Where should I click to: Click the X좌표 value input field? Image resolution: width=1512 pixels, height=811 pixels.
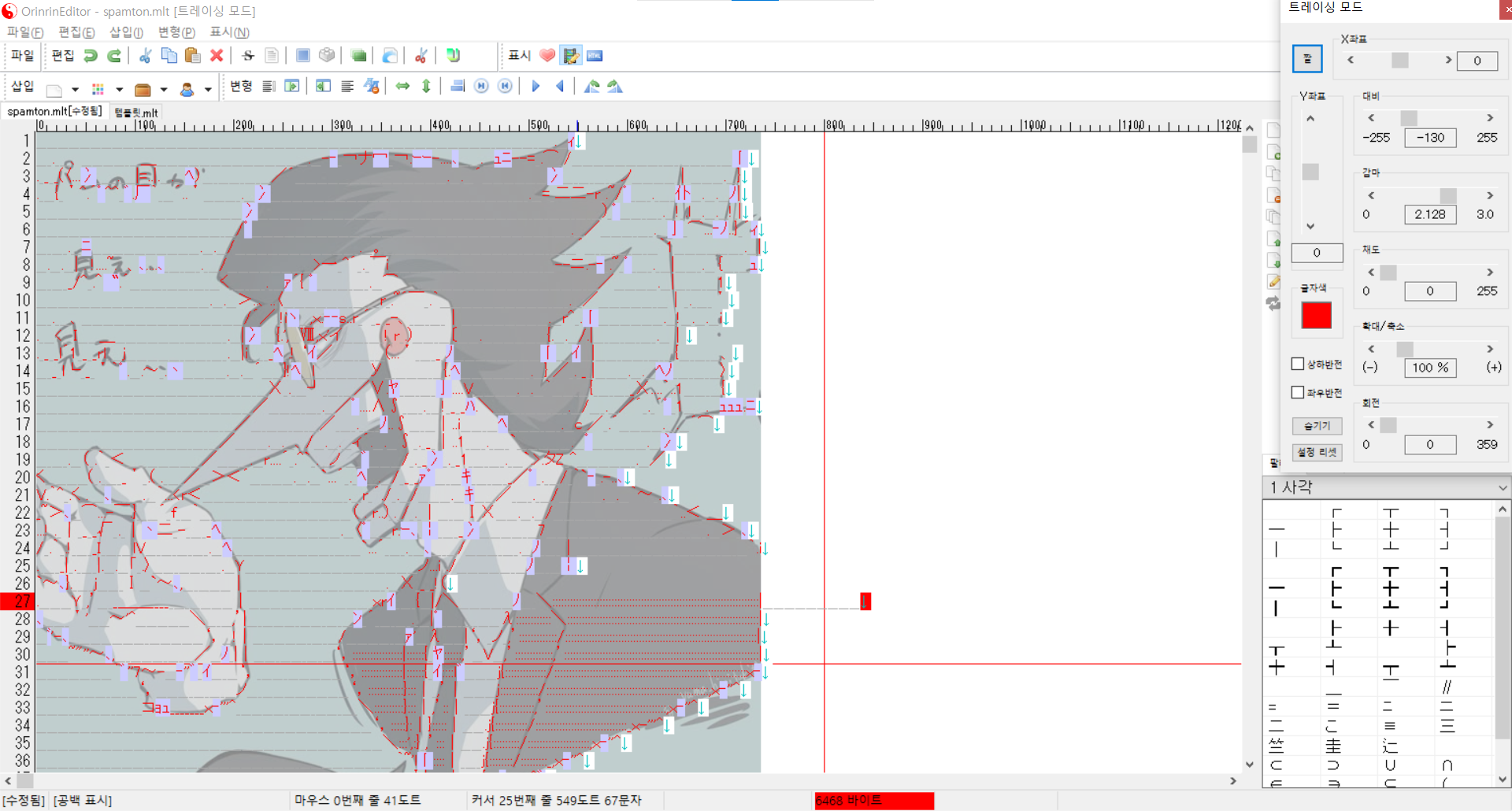[1477, 61]
